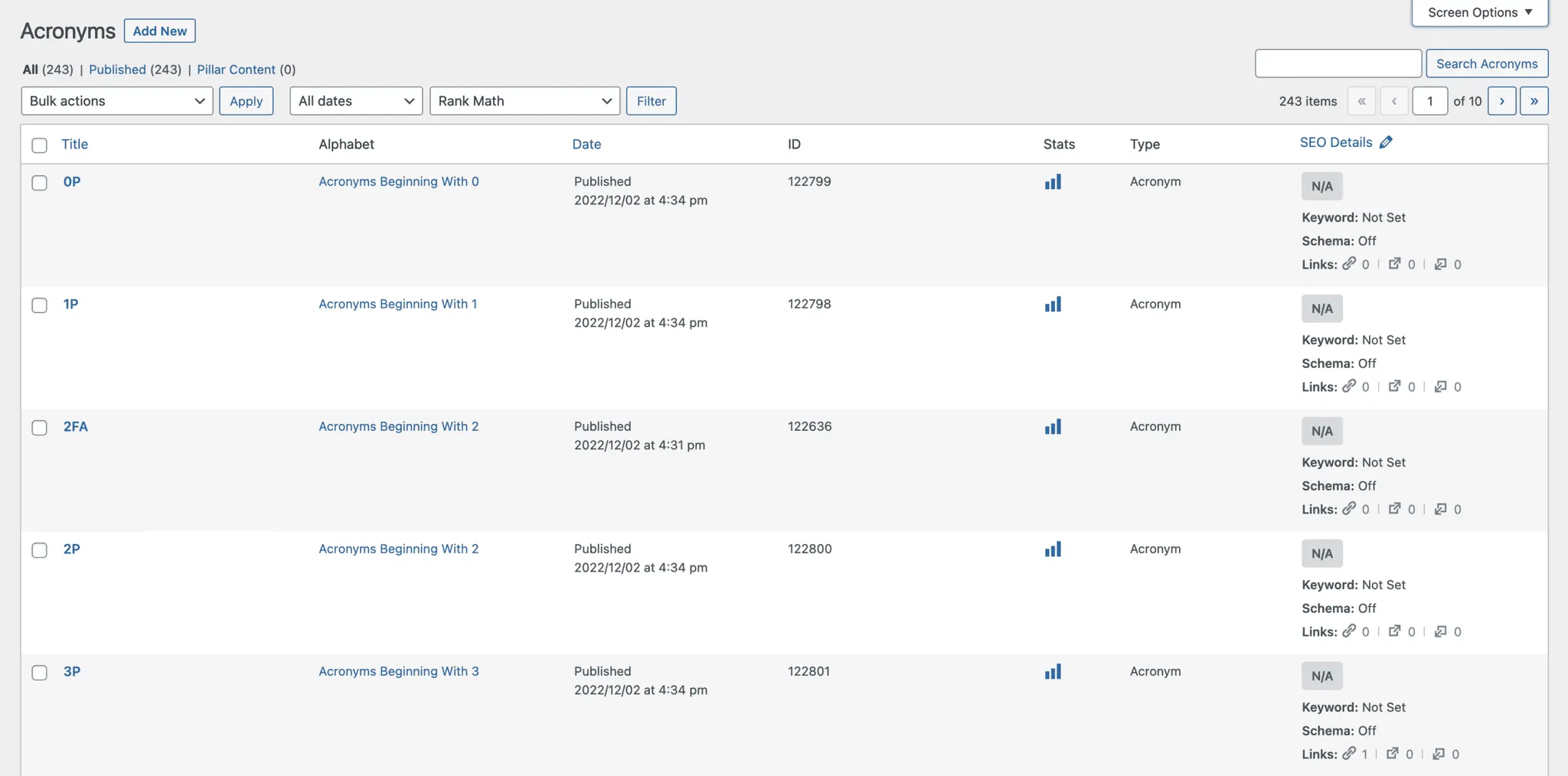Tick the checkbox for 0P acronym

40,183
